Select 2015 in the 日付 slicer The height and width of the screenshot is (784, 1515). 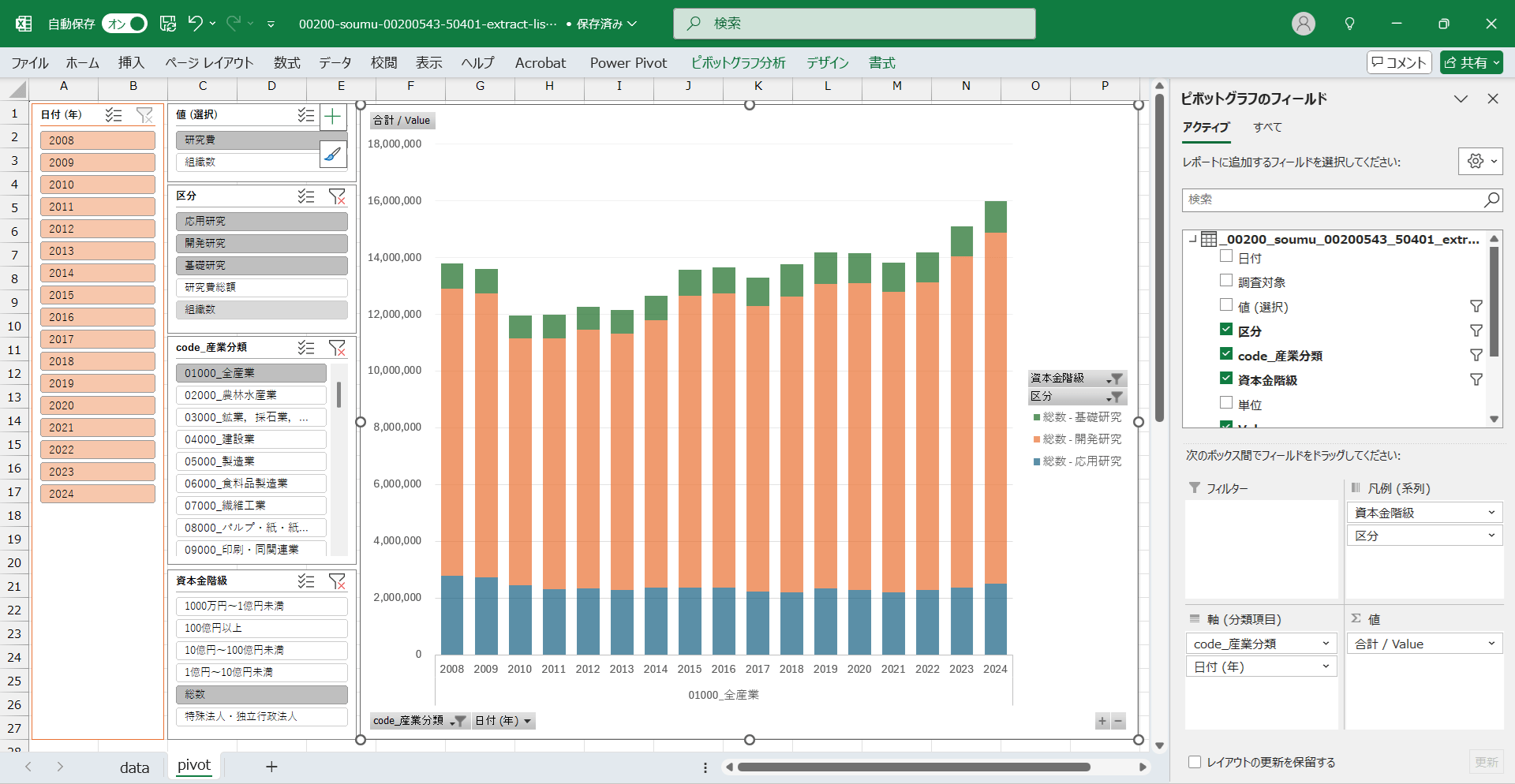(x=98, y=295)
